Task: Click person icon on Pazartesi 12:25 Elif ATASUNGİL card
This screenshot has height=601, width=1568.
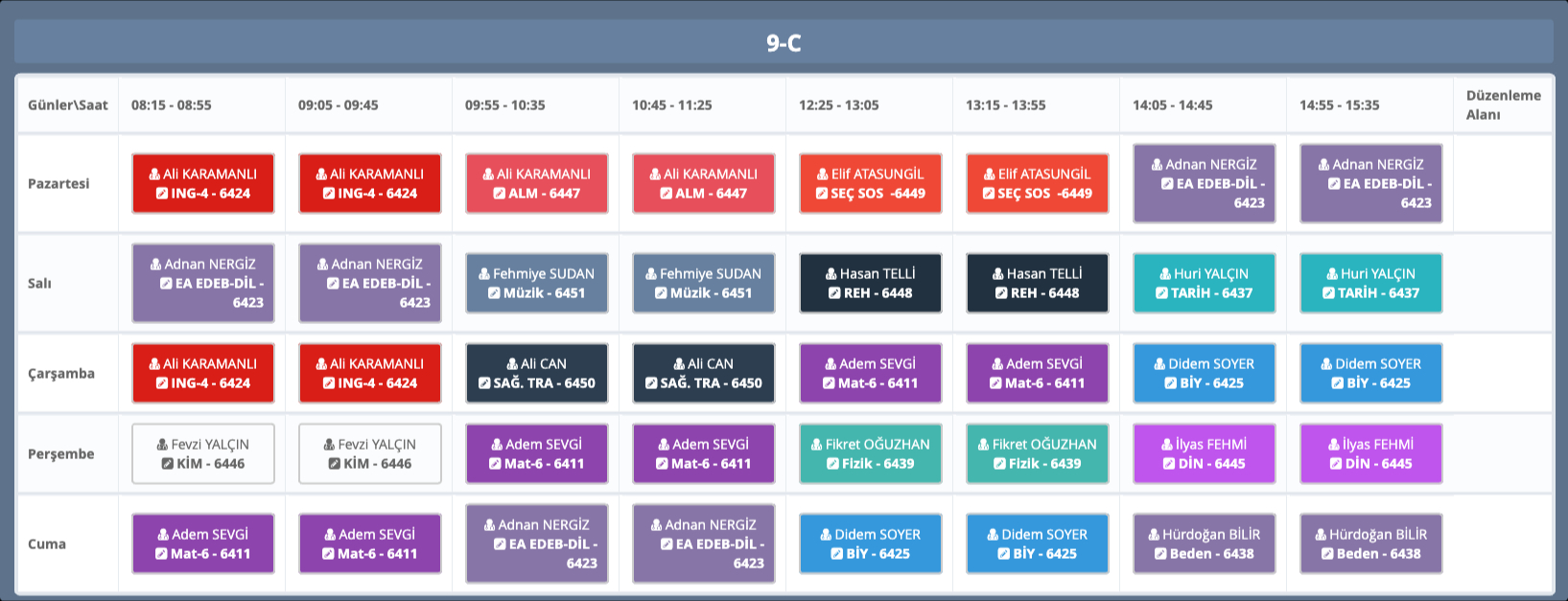Action: (823, 174)
